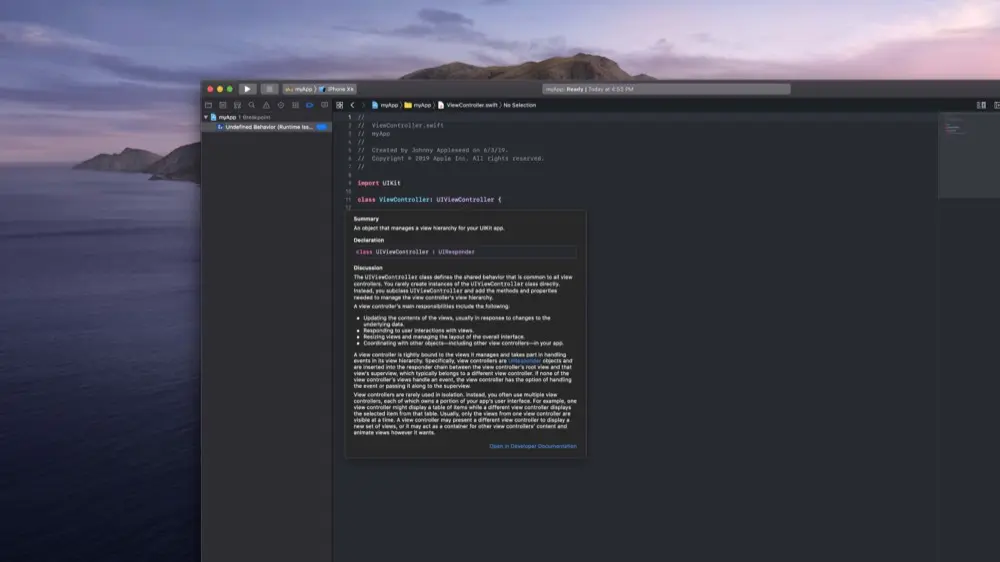
Task: Click 'Created by Johnny Appleseed' comment line
Action: [x=433, y=151]
